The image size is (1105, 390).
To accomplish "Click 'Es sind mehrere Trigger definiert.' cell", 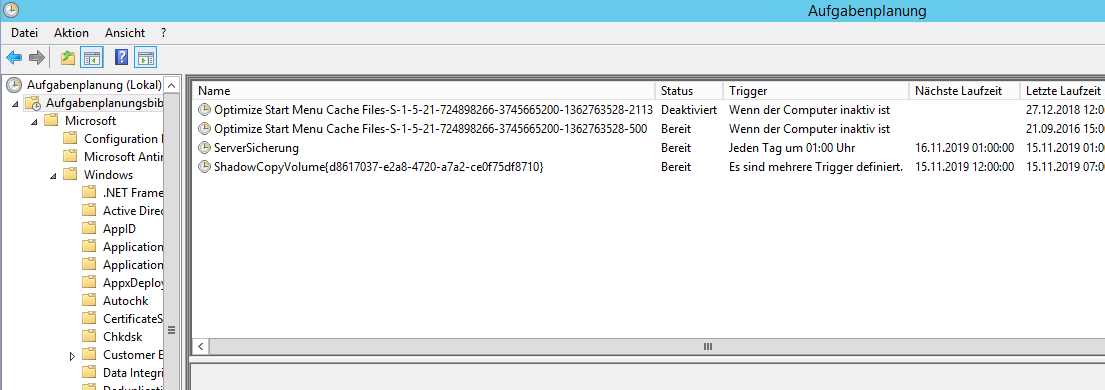I will pos(816,167).
